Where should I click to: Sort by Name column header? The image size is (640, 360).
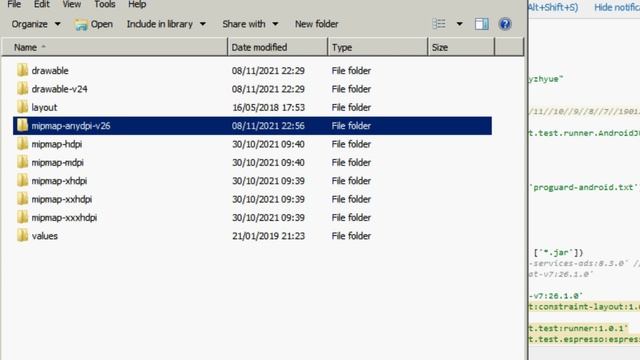coord(115,47)
